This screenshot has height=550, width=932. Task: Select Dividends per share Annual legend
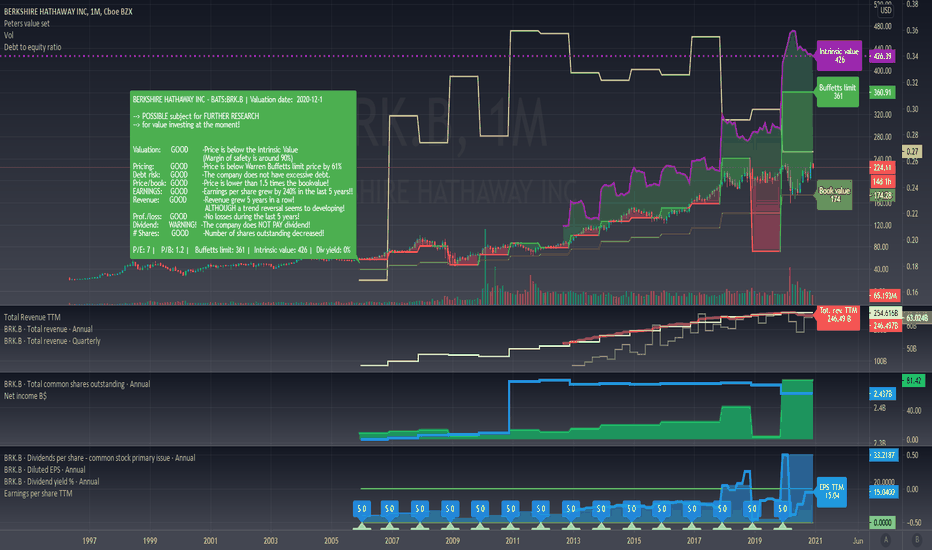pos(99,458)
